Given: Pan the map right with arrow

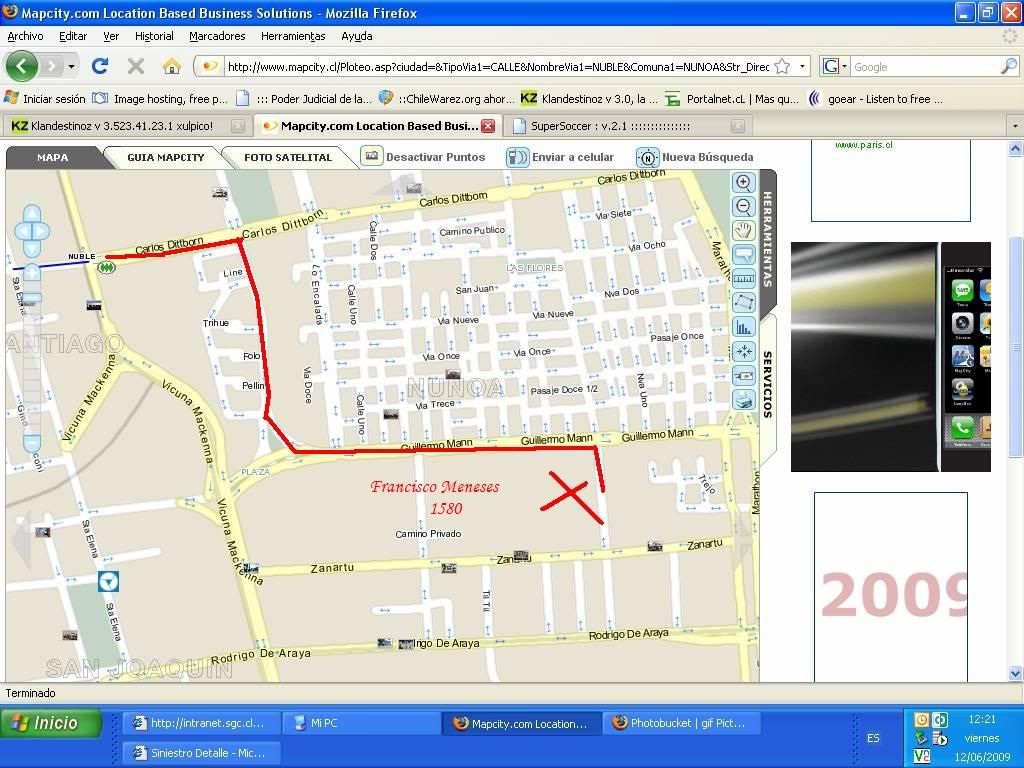Looking at the screenshot, I should [42, 231].
